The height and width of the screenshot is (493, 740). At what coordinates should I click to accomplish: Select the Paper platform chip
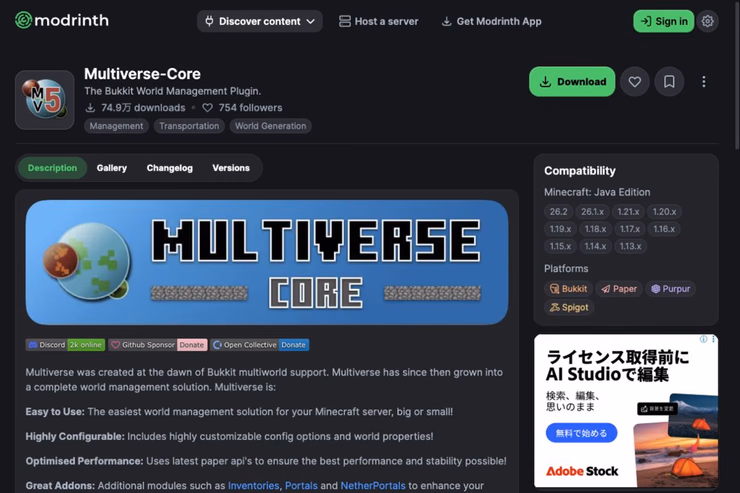619,289
